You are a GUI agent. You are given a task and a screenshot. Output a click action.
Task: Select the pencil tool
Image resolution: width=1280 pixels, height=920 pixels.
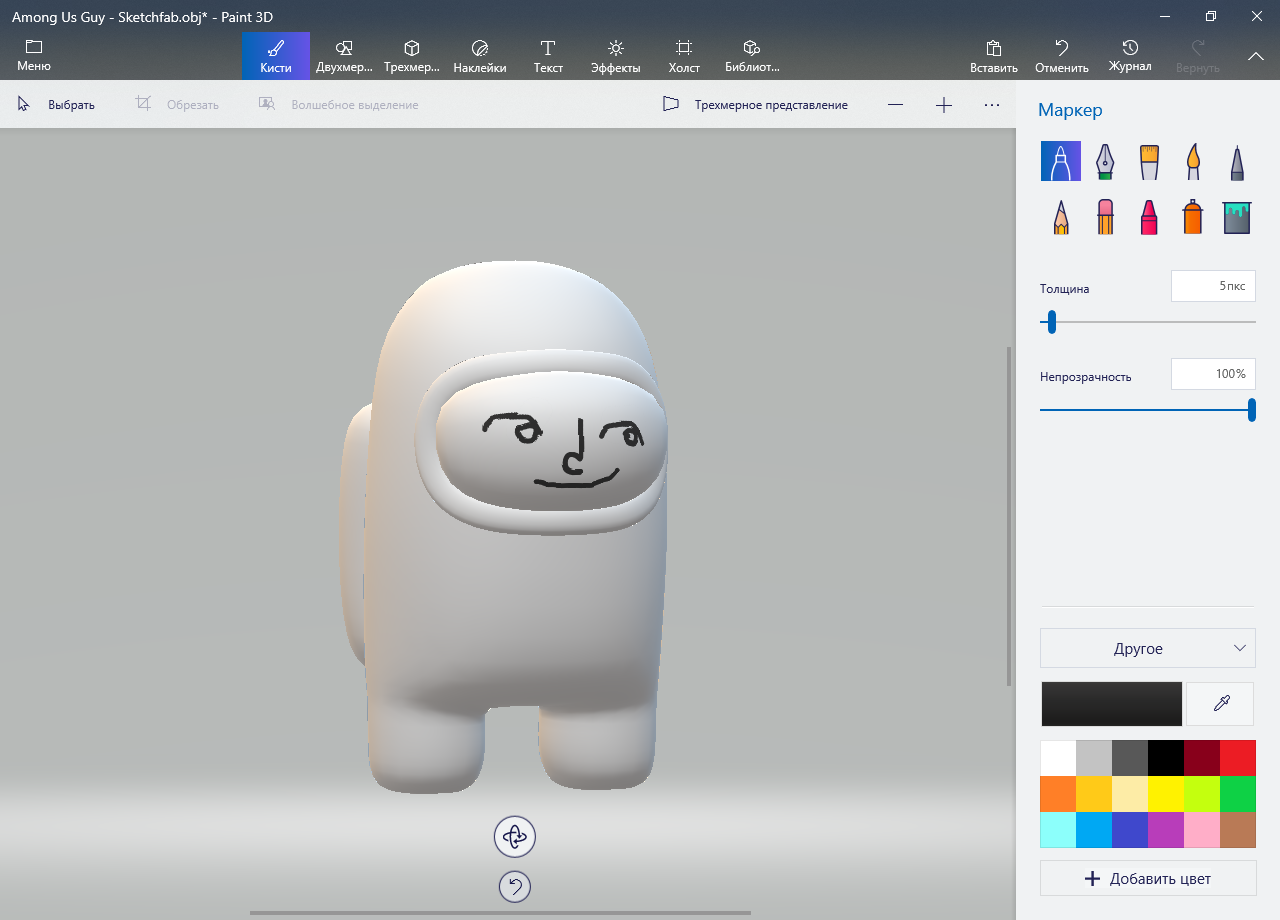1061,216
